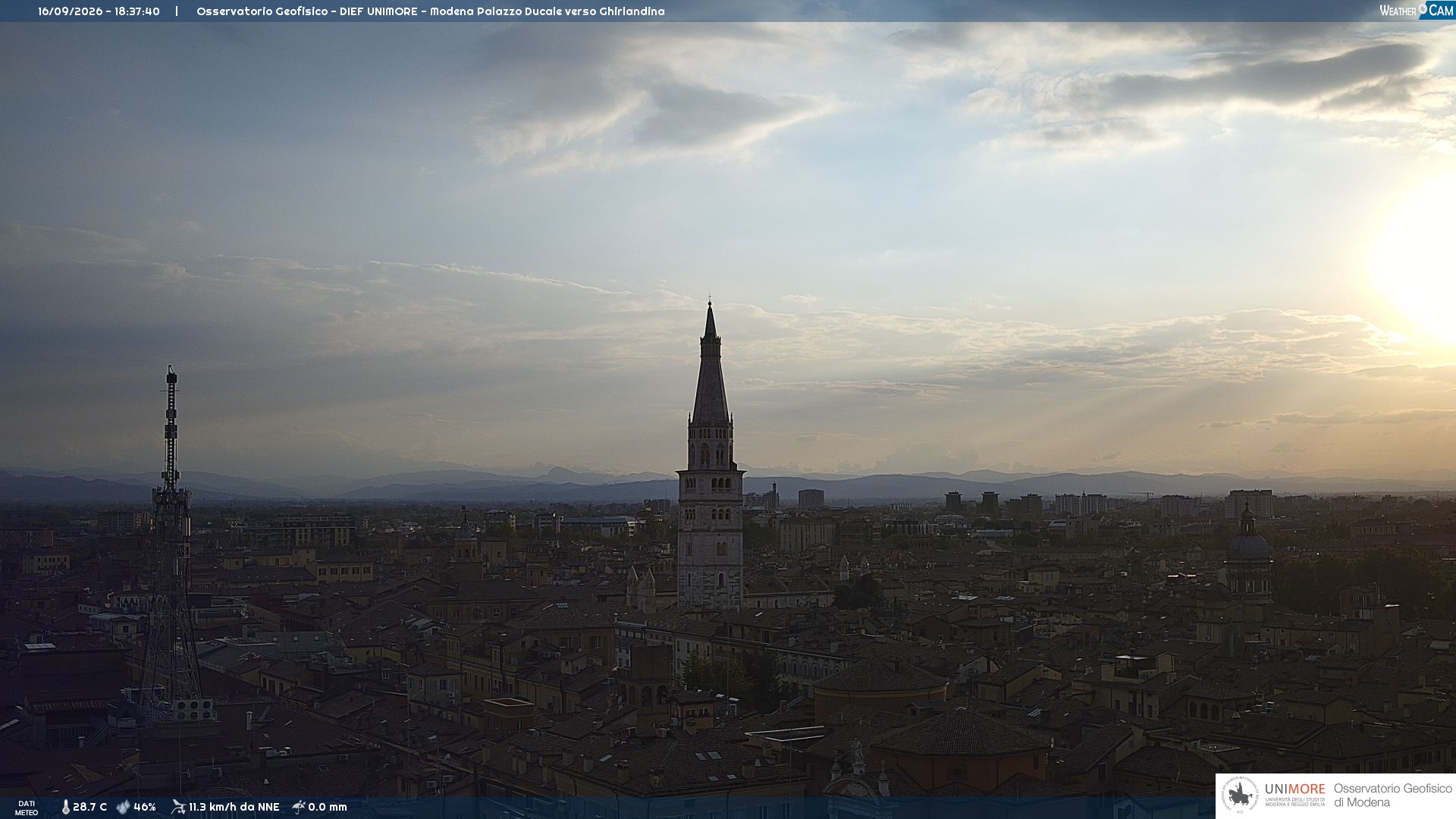Screen dimensions: 1456x819
Task: Click the Ghirlandina bell tower in image
Action: [x=711, y=455]
